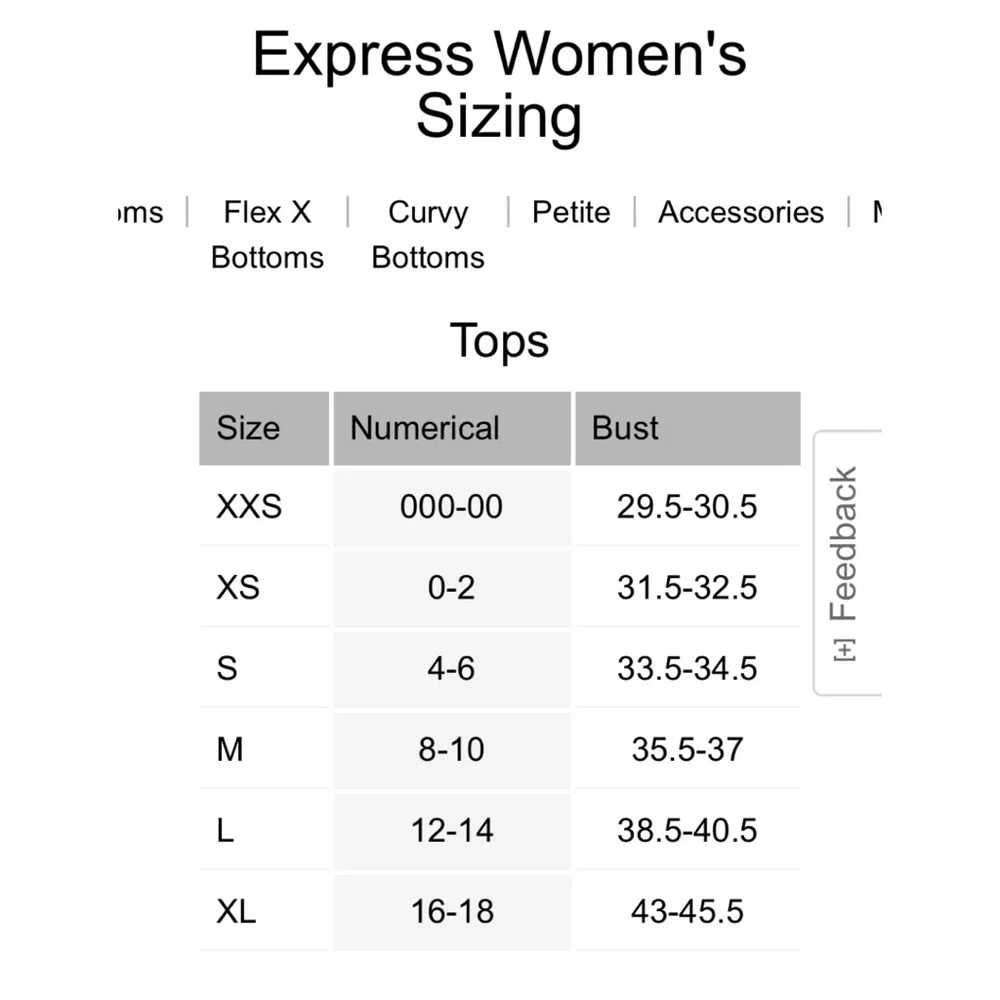Select the Curvy Bottoms tab
Screen dimensions: 1000x1000
[x=427, y=234]
